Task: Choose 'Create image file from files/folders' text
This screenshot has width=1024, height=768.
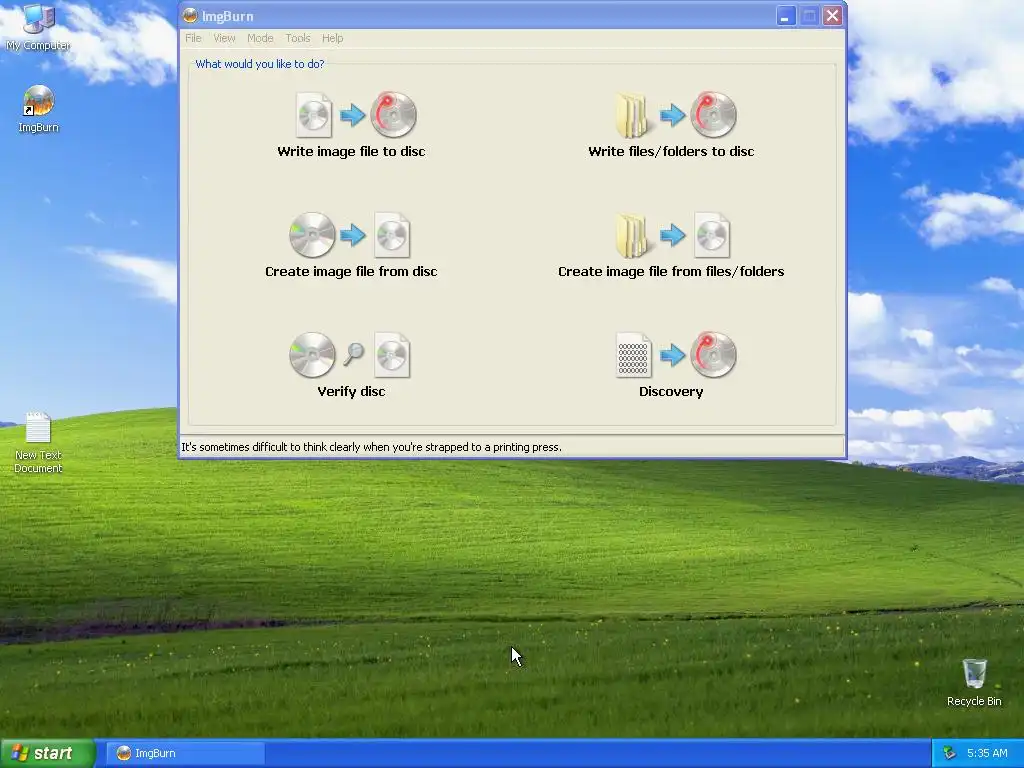Action: tap(671, 272)
